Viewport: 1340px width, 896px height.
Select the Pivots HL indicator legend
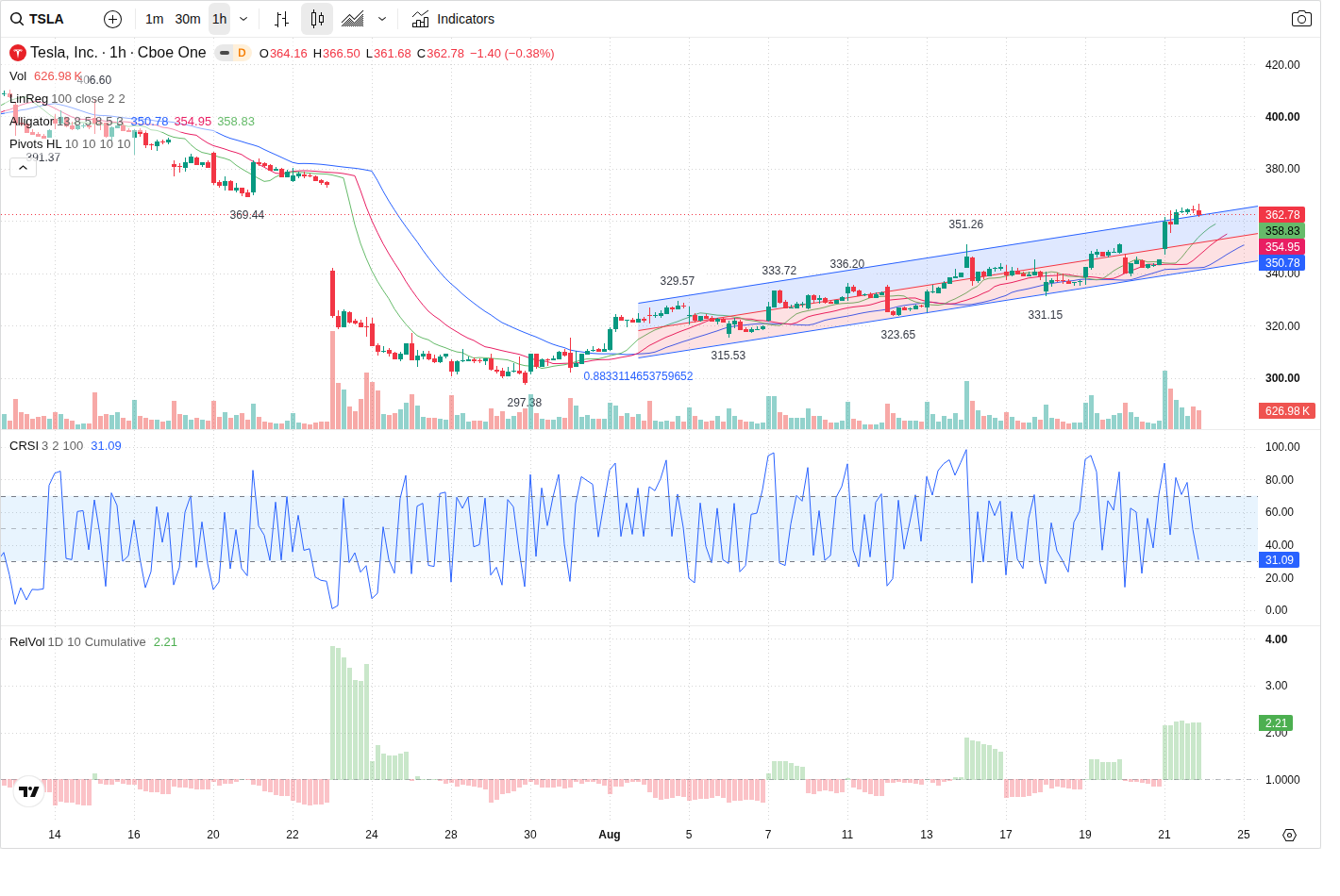(x=35, y=144)
